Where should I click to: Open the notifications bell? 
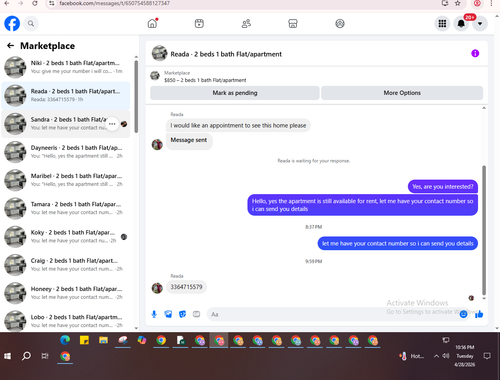click(461, 24)
